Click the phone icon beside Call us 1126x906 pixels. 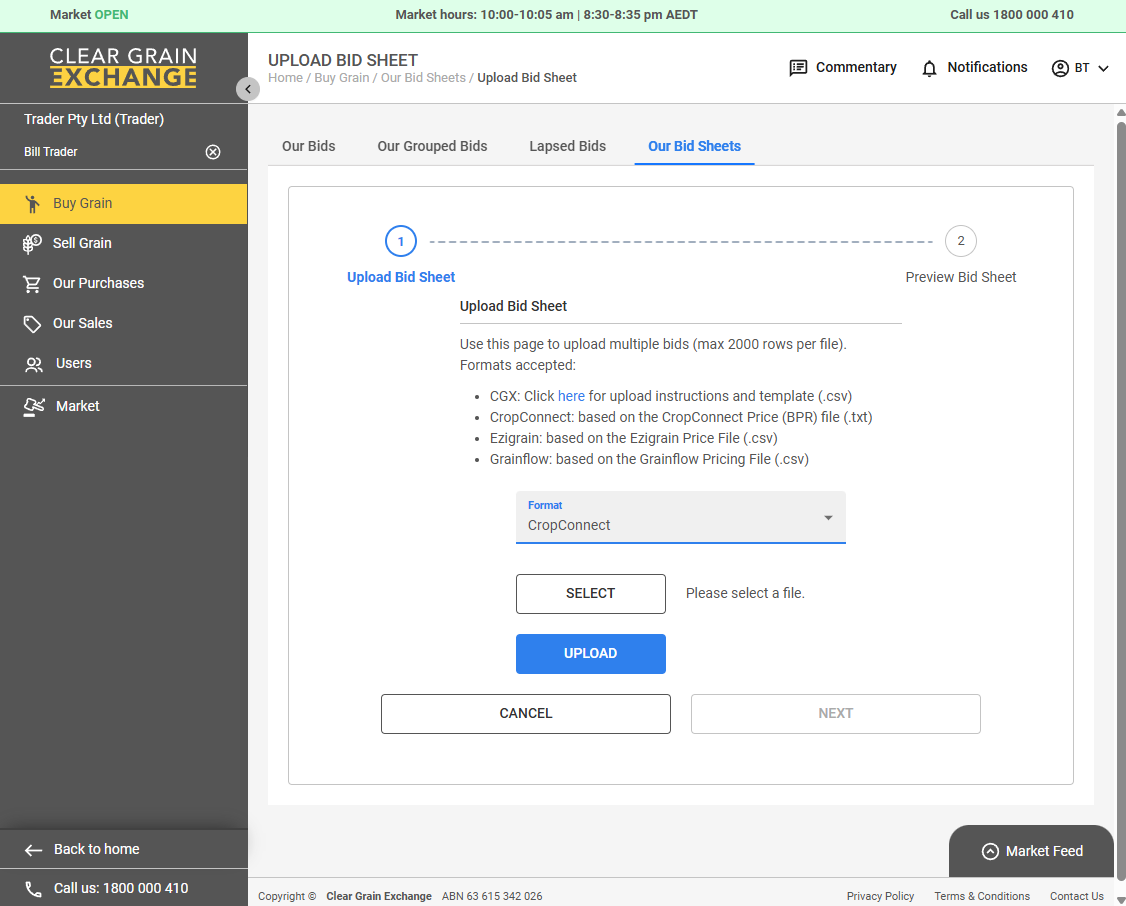point(33,889)
